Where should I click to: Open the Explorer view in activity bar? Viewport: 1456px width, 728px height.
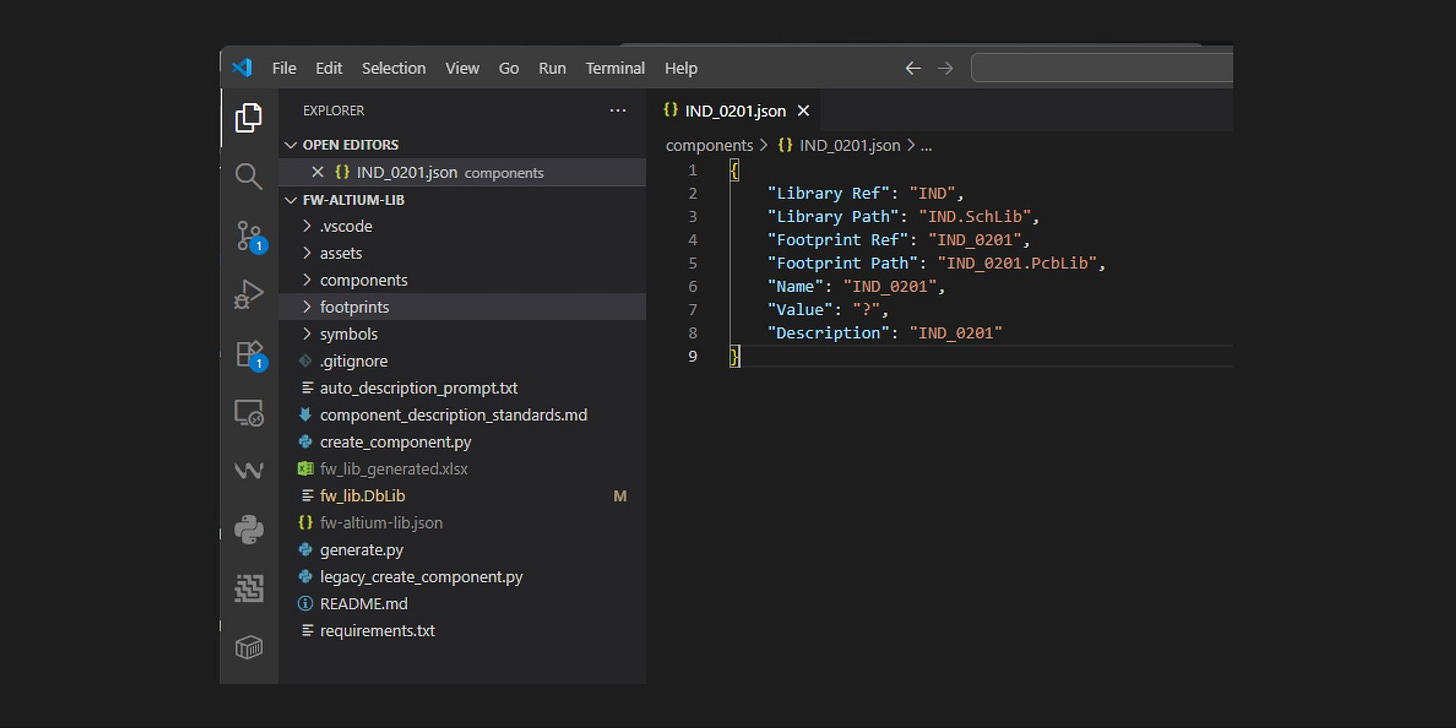[x=248, y=118]
